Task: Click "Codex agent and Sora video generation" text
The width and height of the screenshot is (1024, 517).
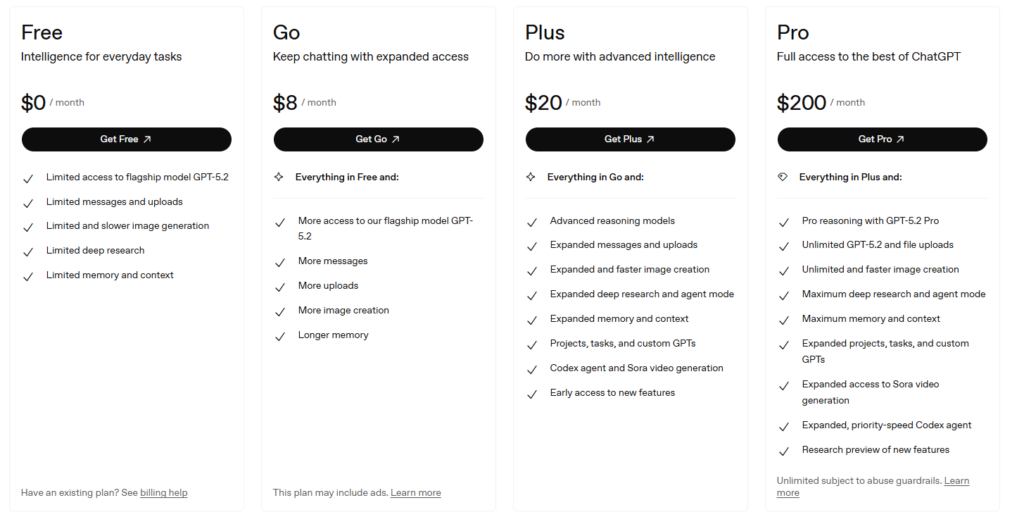Action: coord(636,368)
